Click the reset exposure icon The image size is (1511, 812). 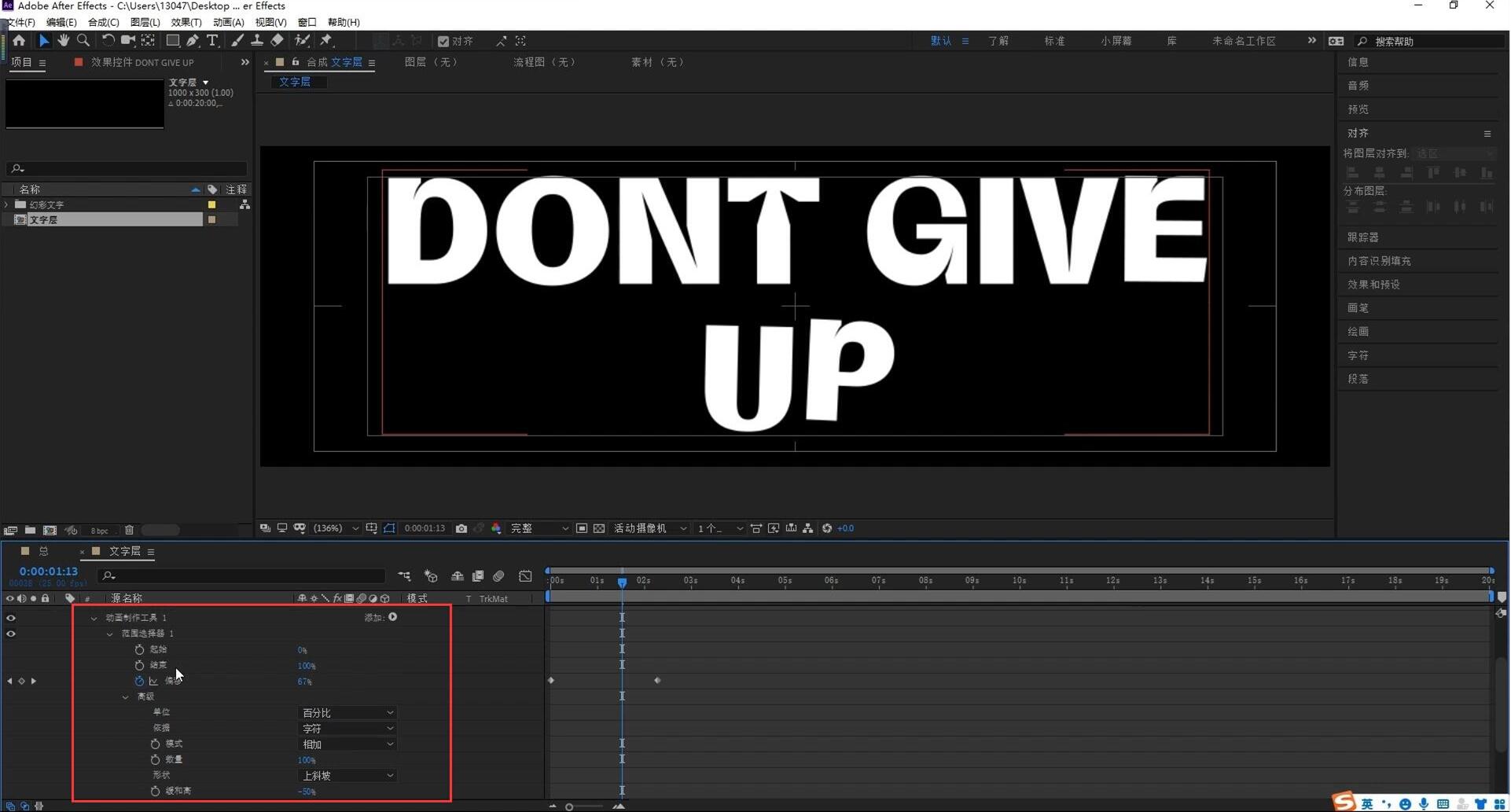tap(827, 529)
